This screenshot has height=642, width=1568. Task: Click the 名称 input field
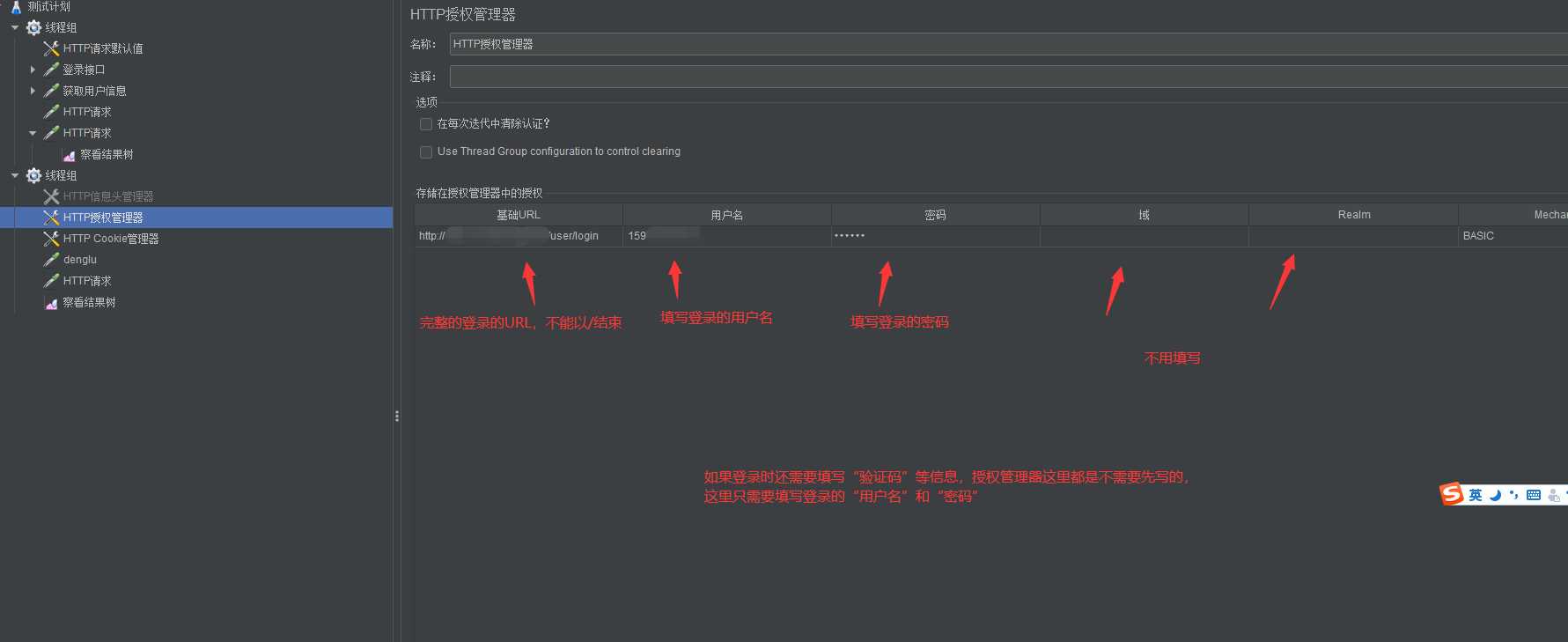tap(1008, 44)
